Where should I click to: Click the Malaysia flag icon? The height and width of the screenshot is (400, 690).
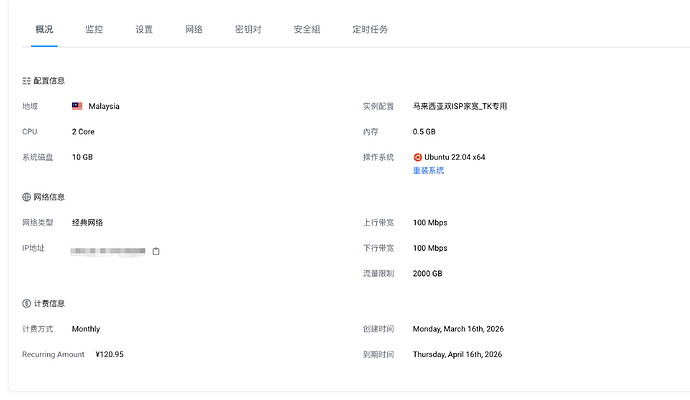tap(77, 106)
